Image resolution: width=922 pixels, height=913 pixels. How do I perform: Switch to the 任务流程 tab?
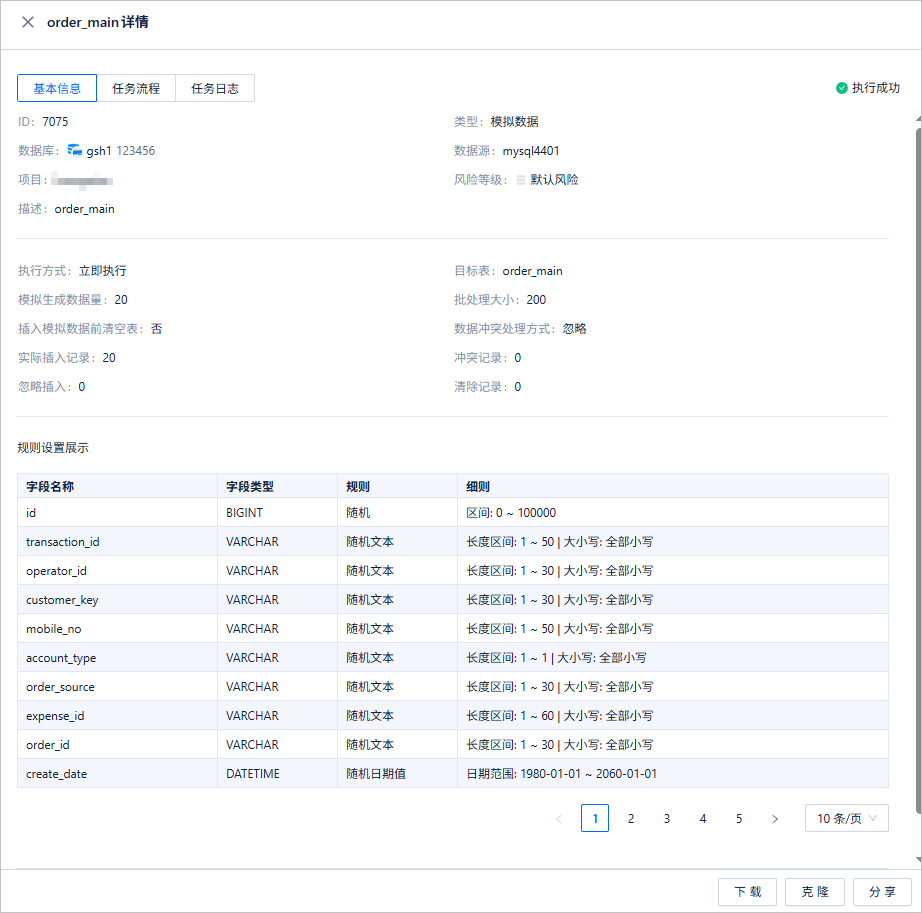[x=136, y=88]
